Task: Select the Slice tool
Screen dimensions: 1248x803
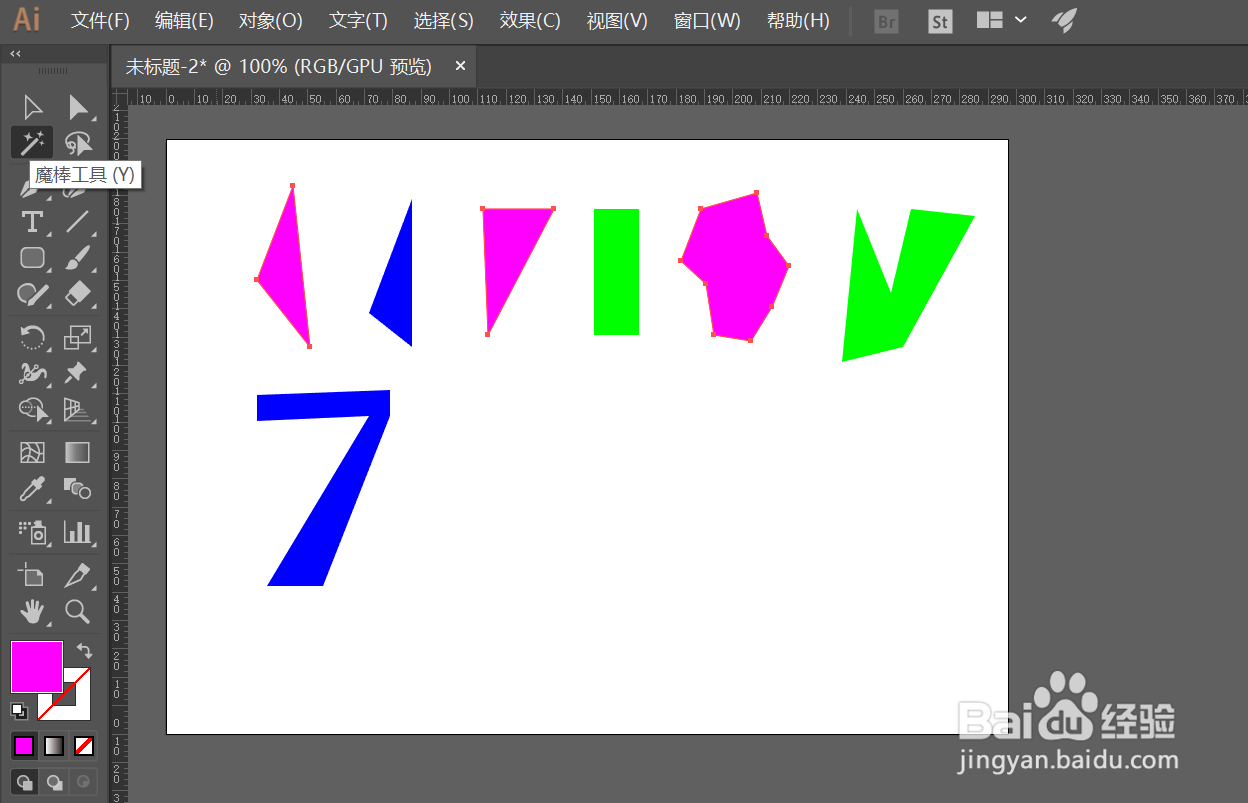Action: click(78, 575)
